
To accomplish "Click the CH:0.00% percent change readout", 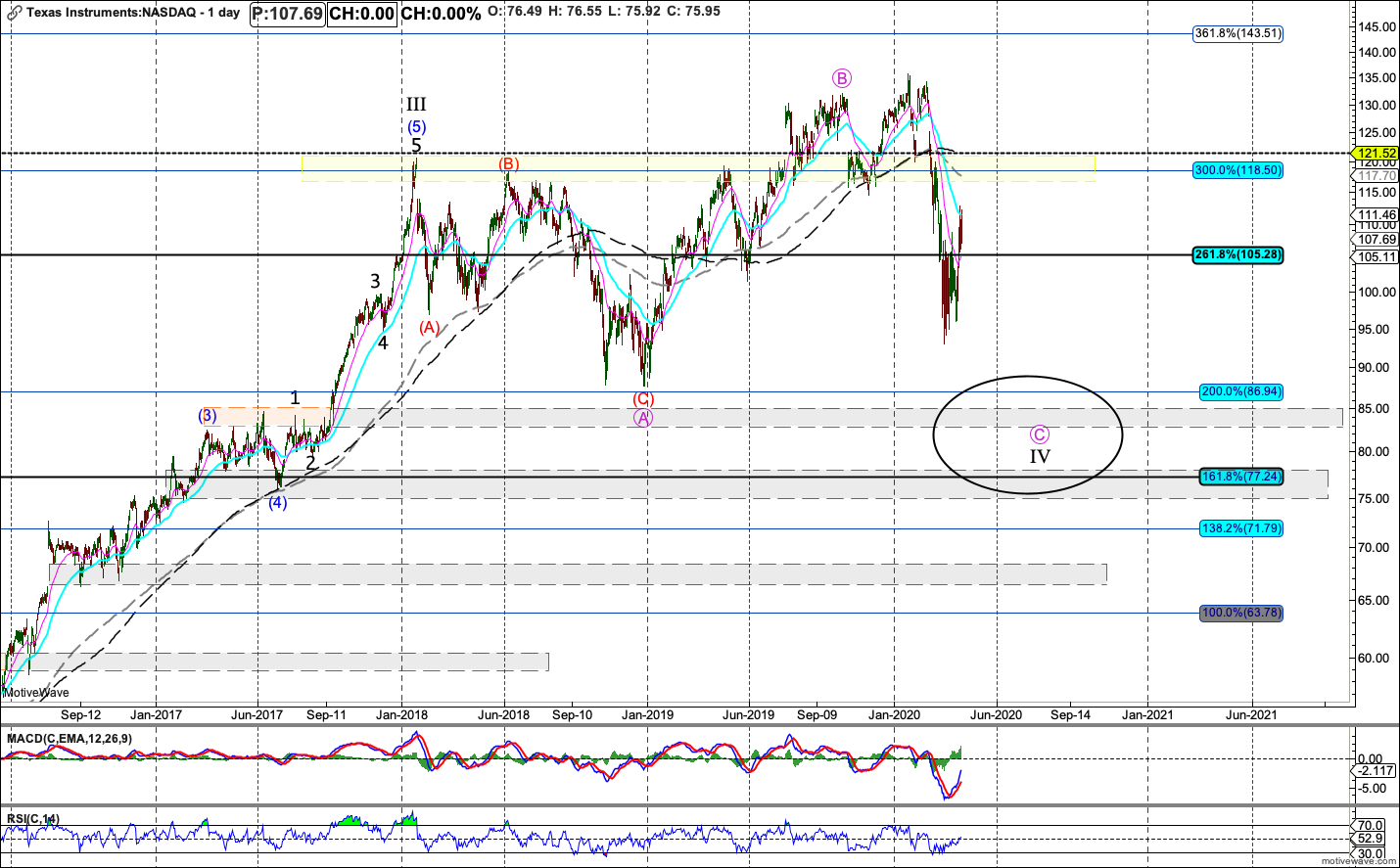I will [441, 13].
